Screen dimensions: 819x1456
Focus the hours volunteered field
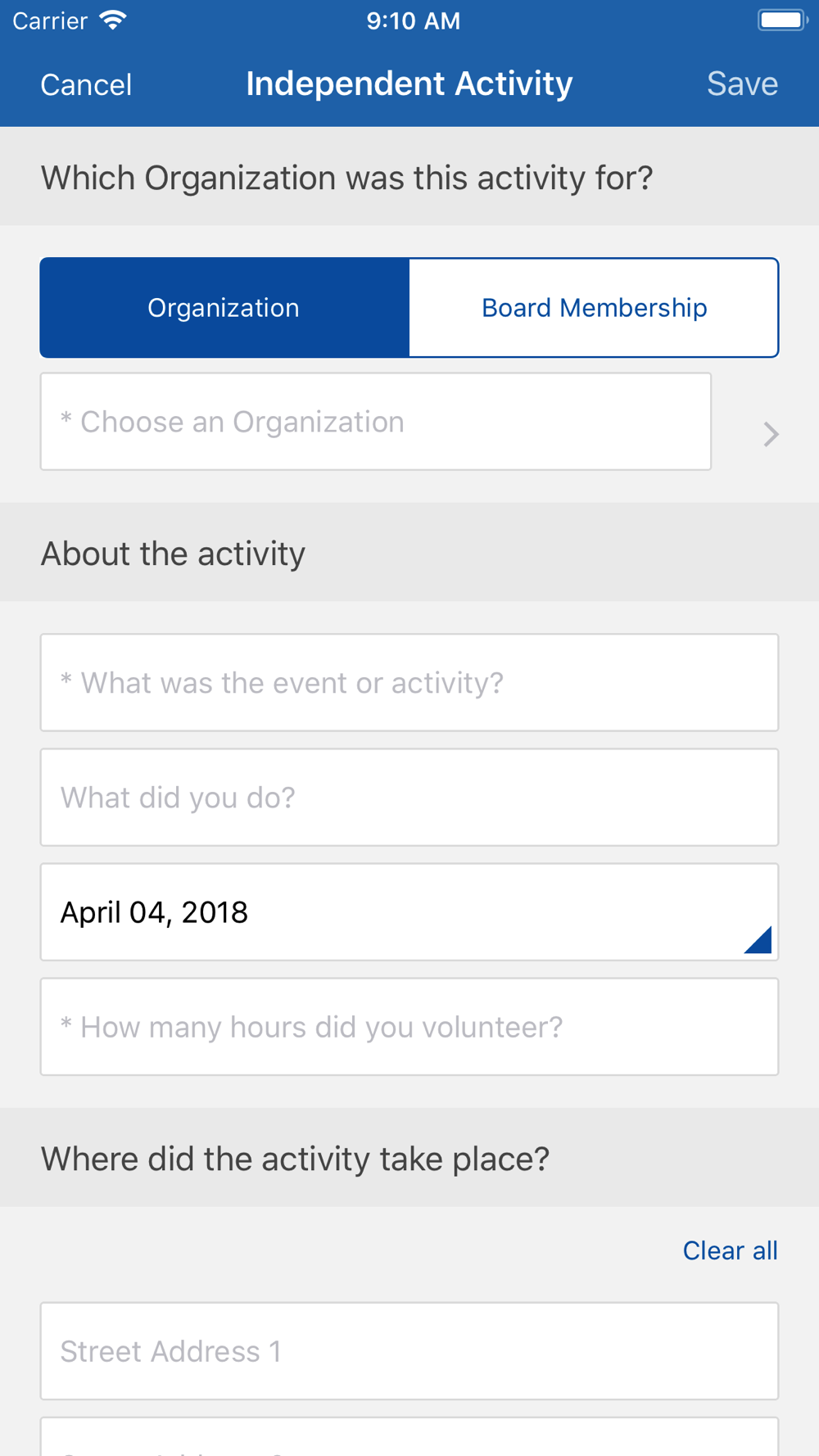tap(409, 1027)
